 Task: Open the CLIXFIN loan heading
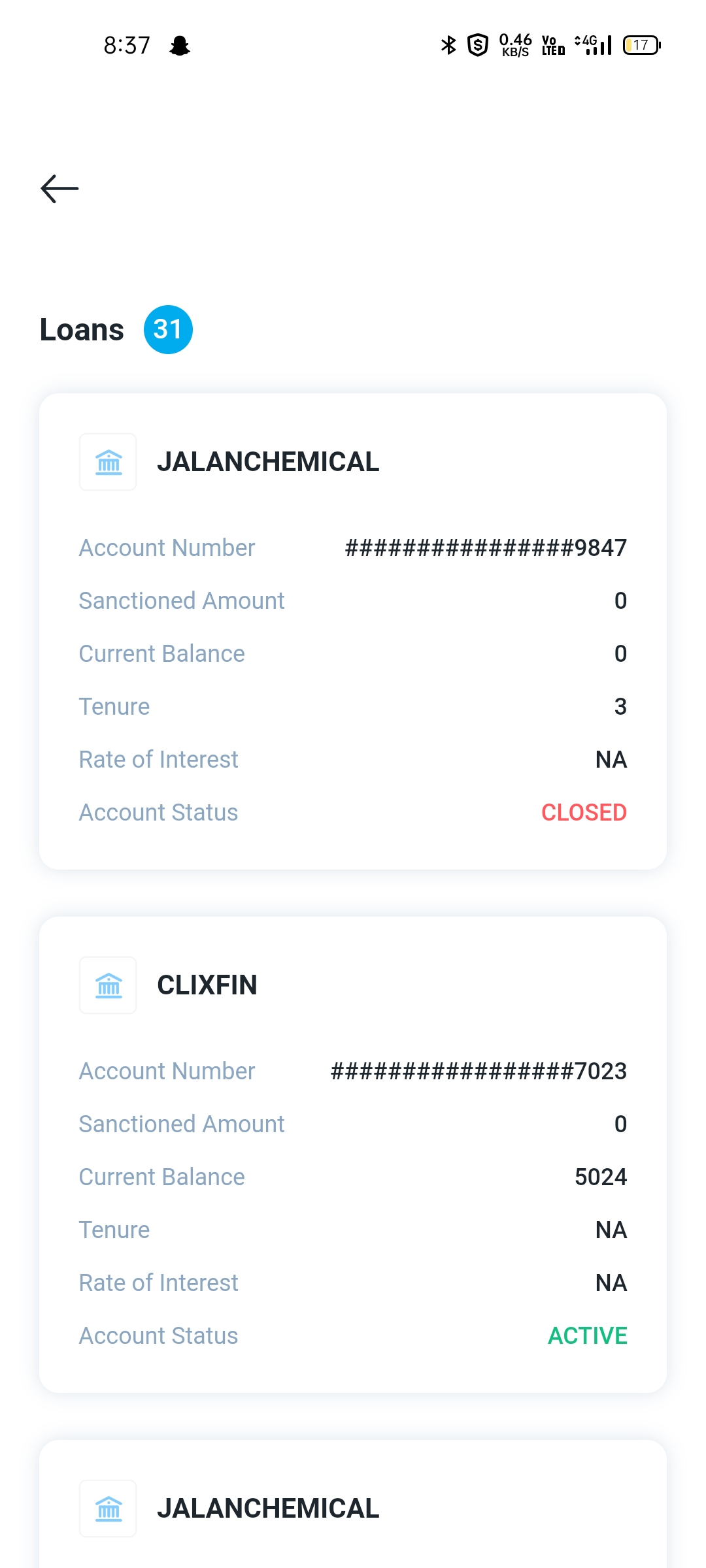(x=207, y=985)
